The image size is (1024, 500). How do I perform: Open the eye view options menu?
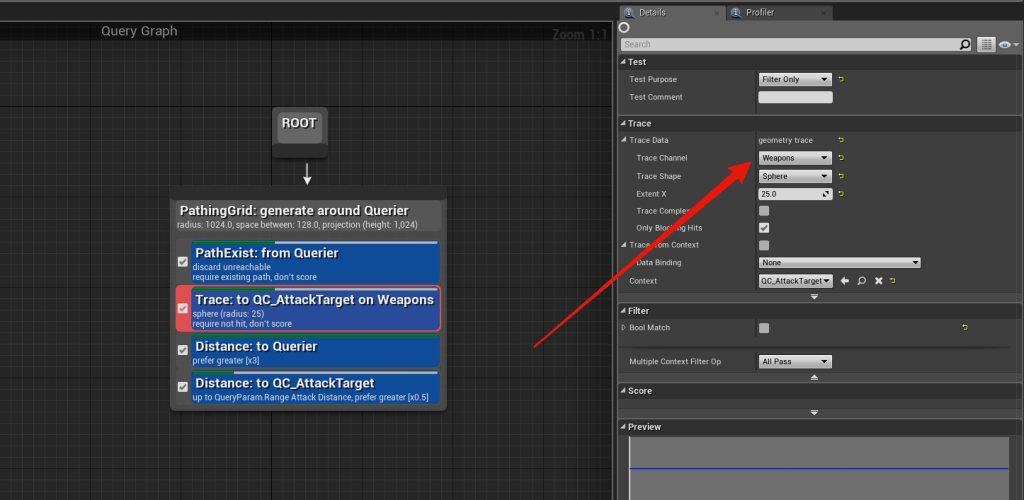point(1008,44)
